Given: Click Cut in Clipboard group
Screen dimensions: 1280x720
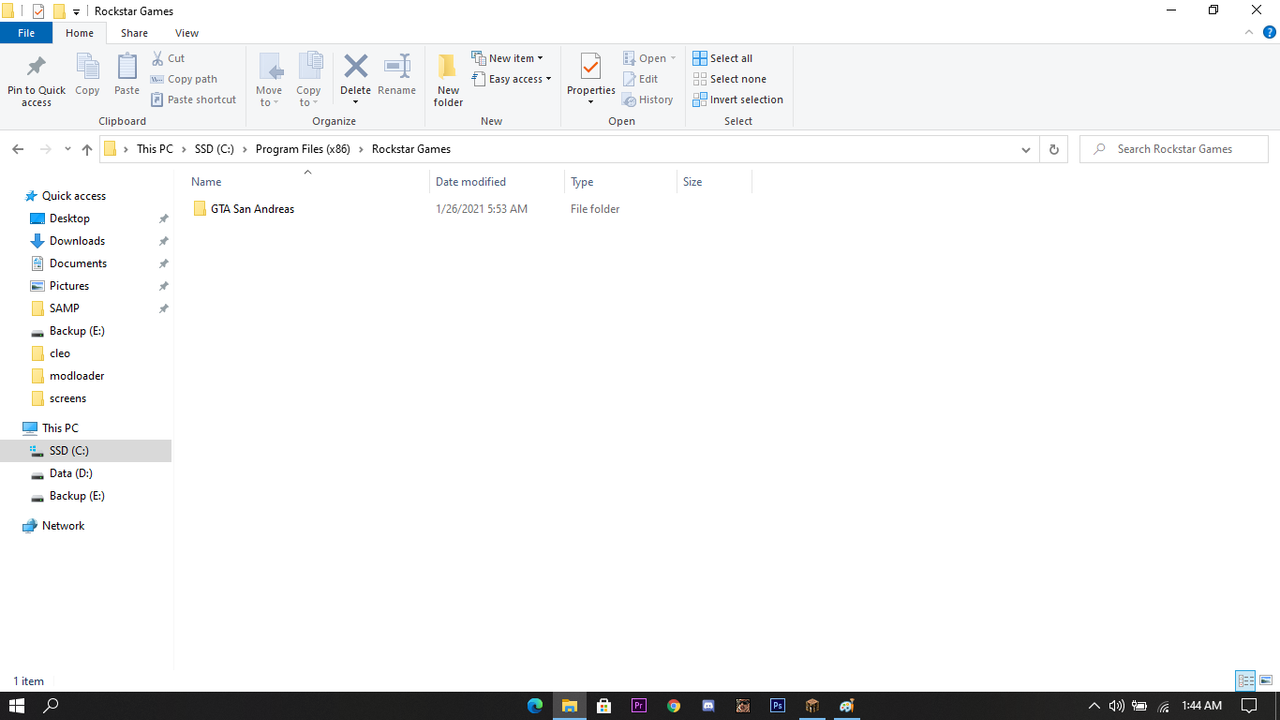Looking at the screenshot, I should click(x=168, y=58).
